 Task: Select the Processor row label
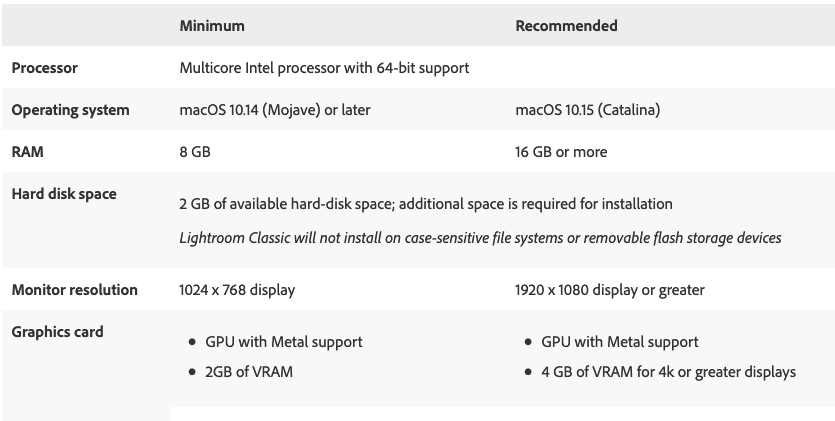click(44, 68)
